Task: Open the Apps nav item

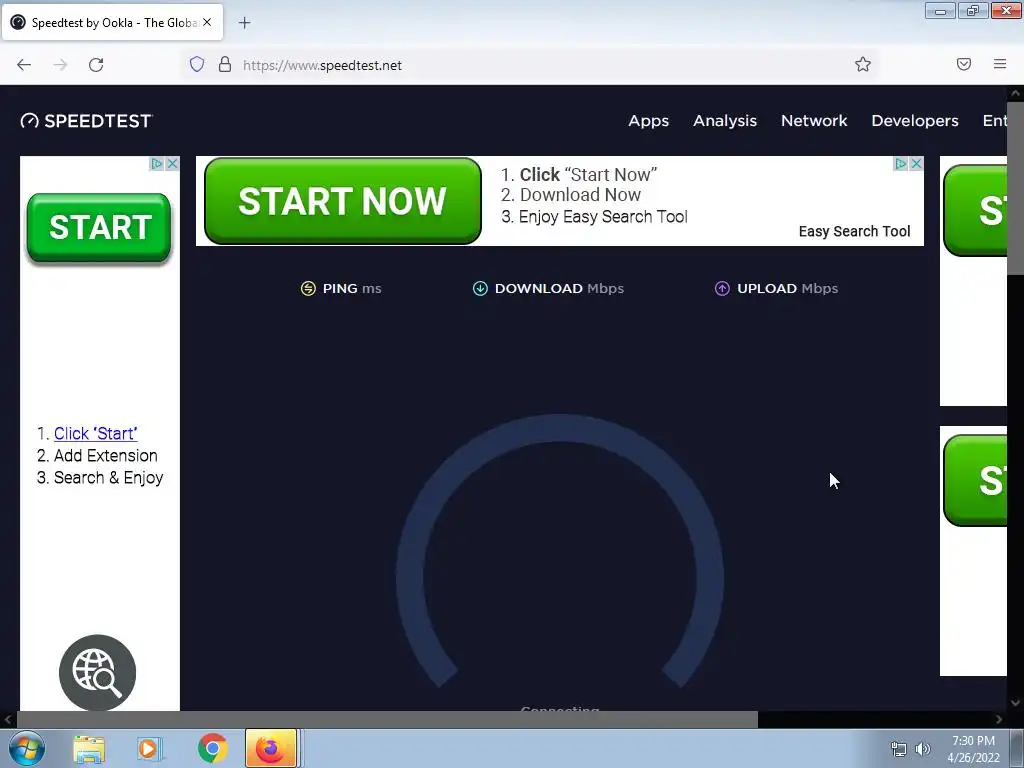Action: (648, 121)
